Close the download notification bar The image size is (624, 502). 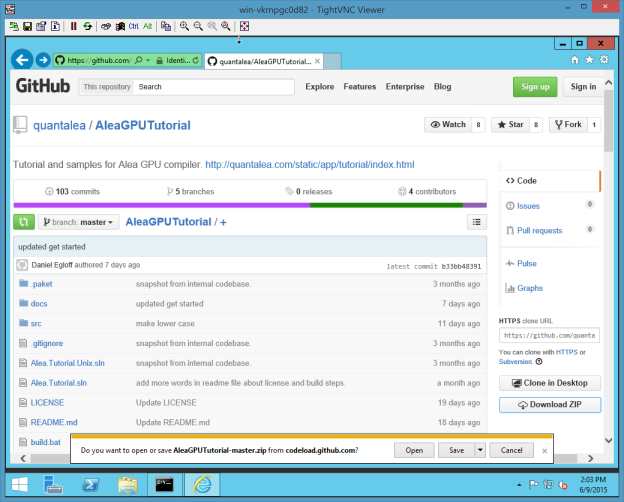[544, 451]
